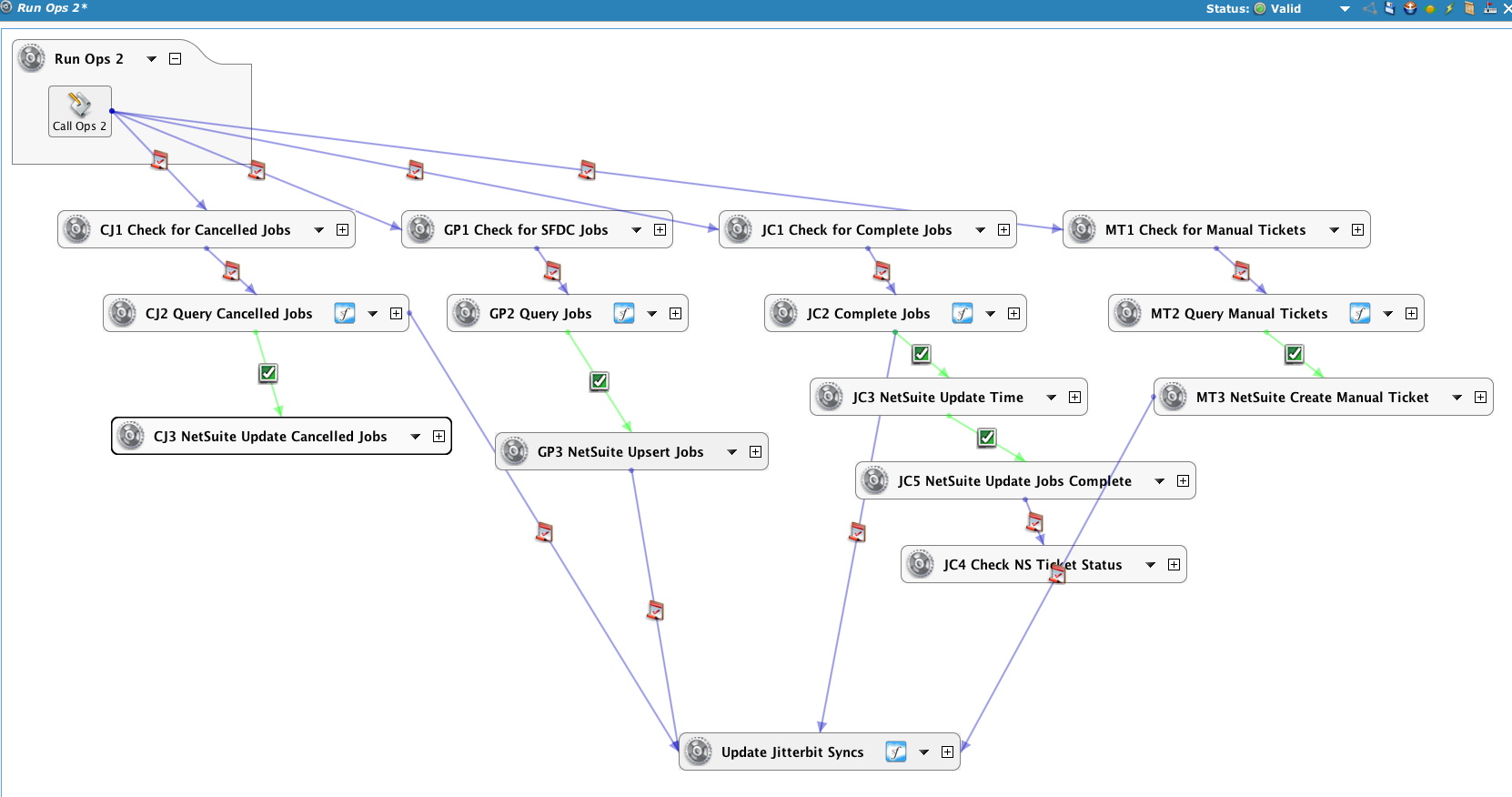Open dropdown of Update Jitterbit Syncs
This screenshot has width=1512, height=797.
click(924, 752)
